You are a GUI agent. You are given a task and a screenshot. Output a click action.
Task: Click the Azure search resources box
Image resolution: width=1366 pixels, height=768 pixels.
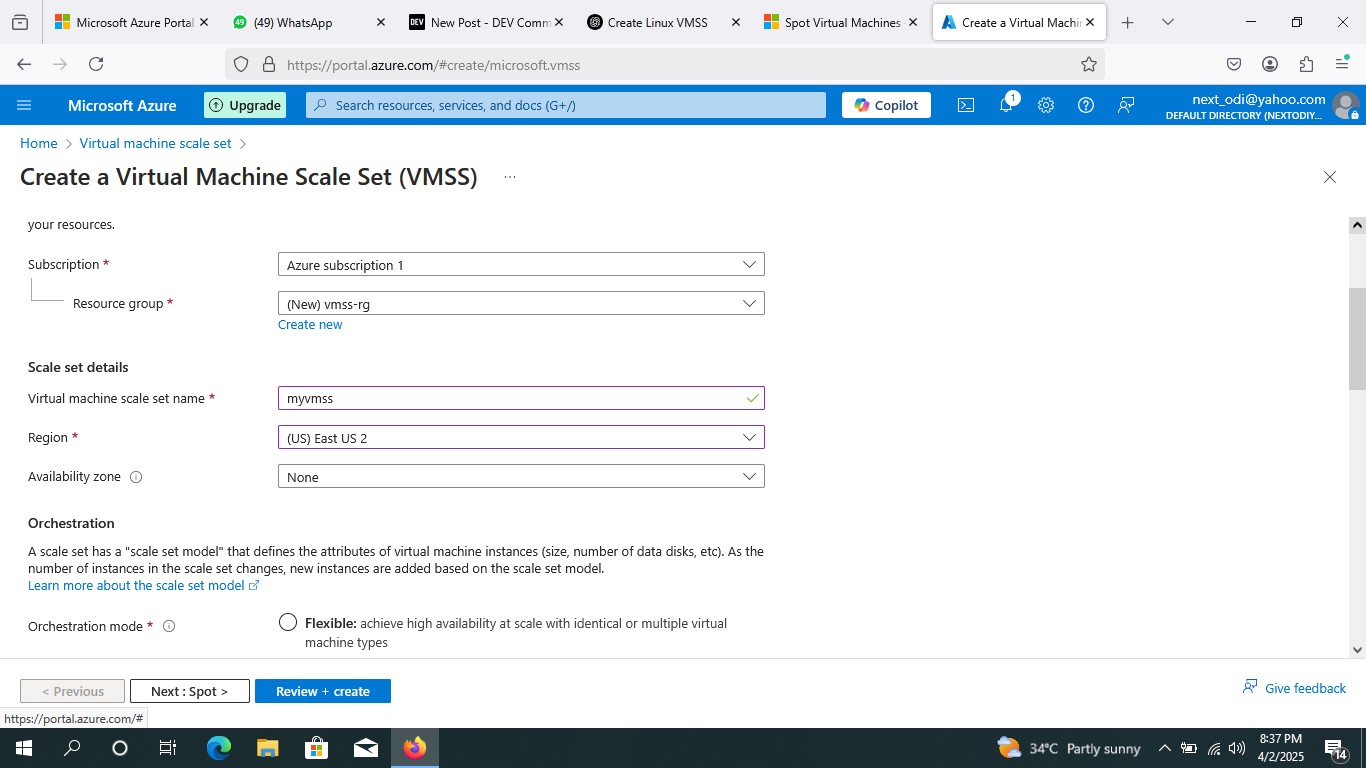click(566, 105)
